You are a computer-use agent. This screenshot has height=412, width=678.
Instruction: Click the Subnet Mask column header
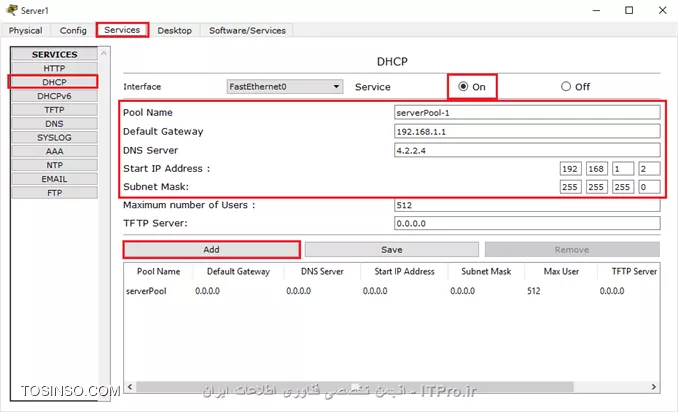pyautogui.click(x=486, y=271)
